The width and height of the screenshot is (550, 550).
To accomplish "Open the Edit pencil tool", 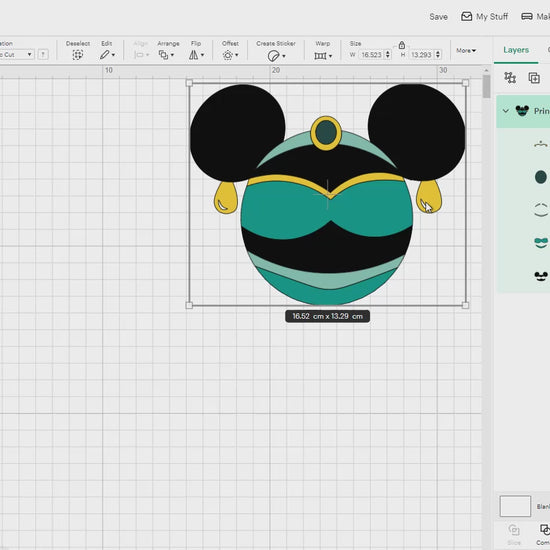I will (104, 55).
